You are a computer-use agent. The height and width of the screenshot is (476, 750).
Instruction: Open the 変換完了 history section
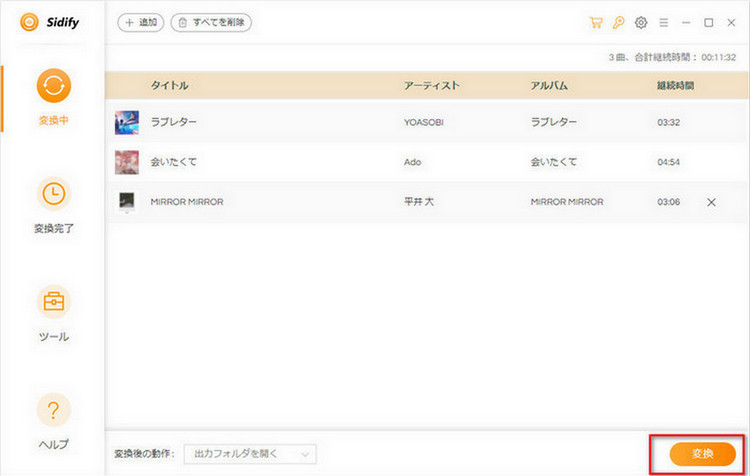(54, 205)
